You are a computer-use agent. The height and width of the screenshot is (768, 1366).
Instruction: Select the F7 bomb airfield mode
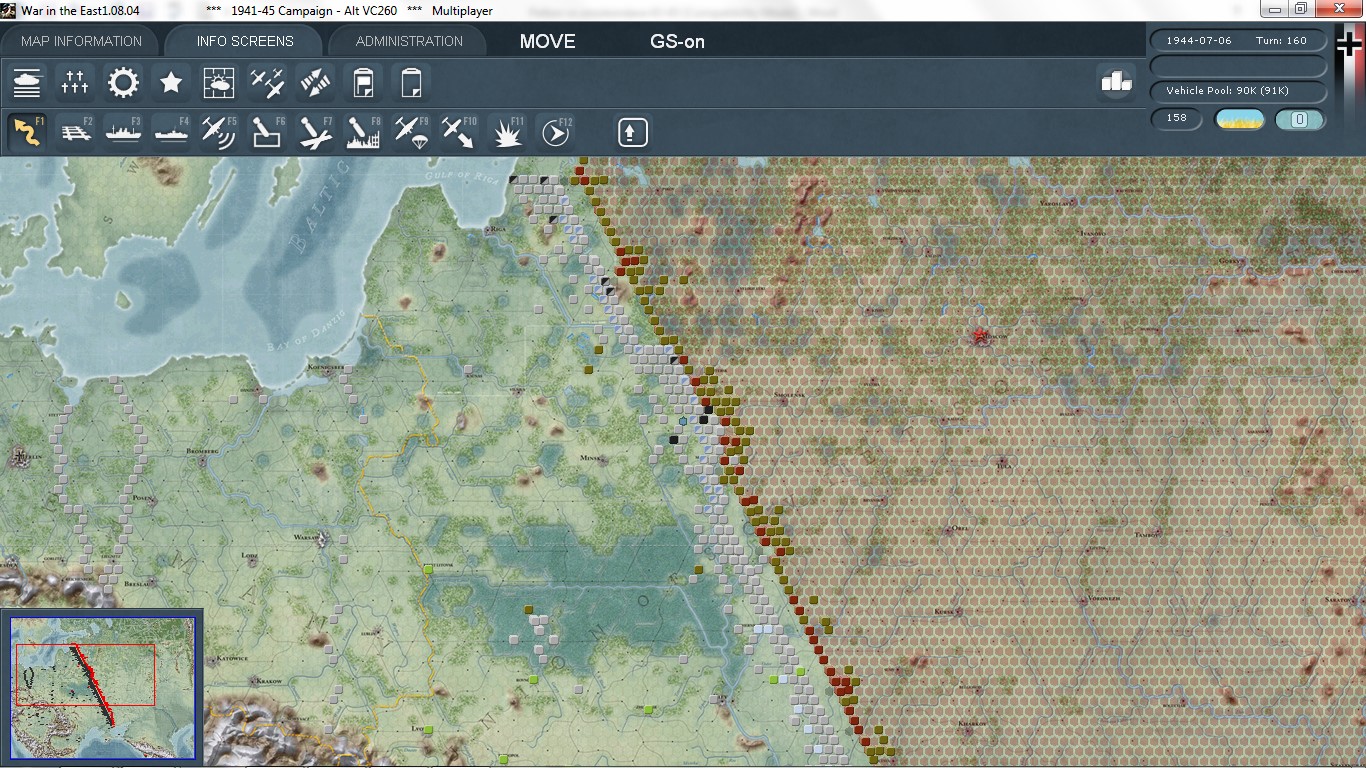pyautogui.click(x=315, y=132)
